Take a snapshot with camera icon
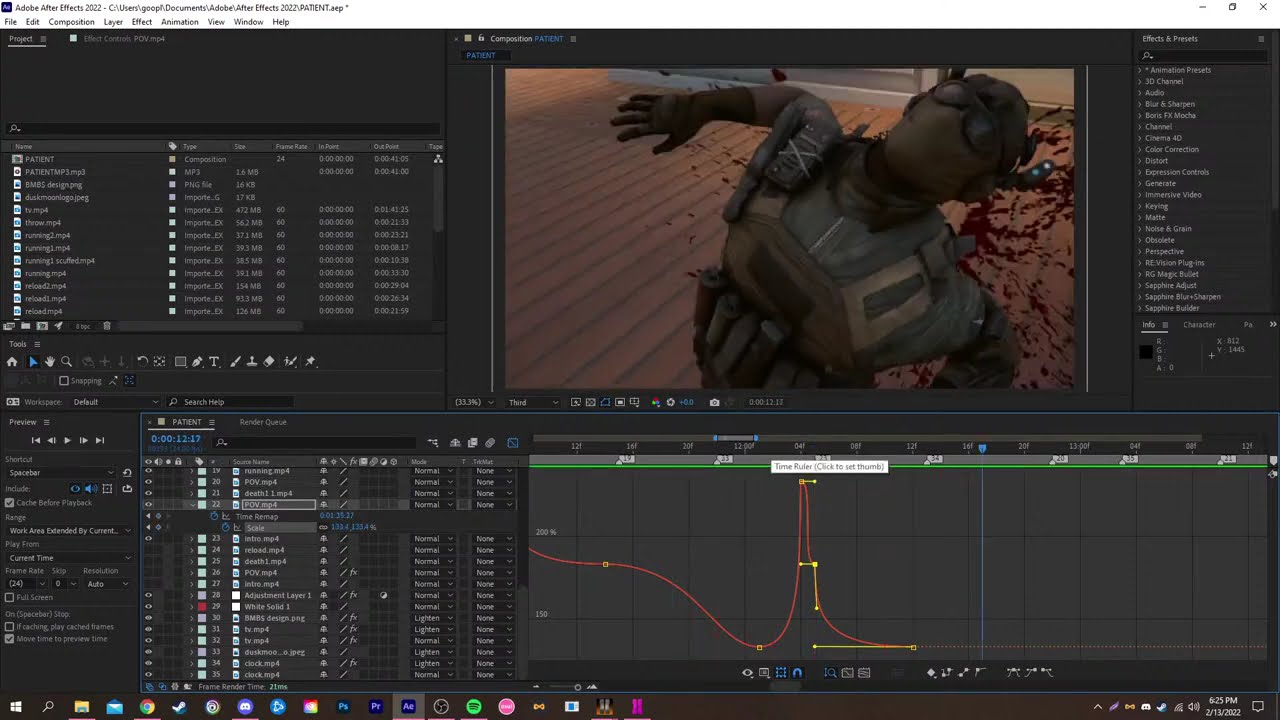 pos(714,402)
